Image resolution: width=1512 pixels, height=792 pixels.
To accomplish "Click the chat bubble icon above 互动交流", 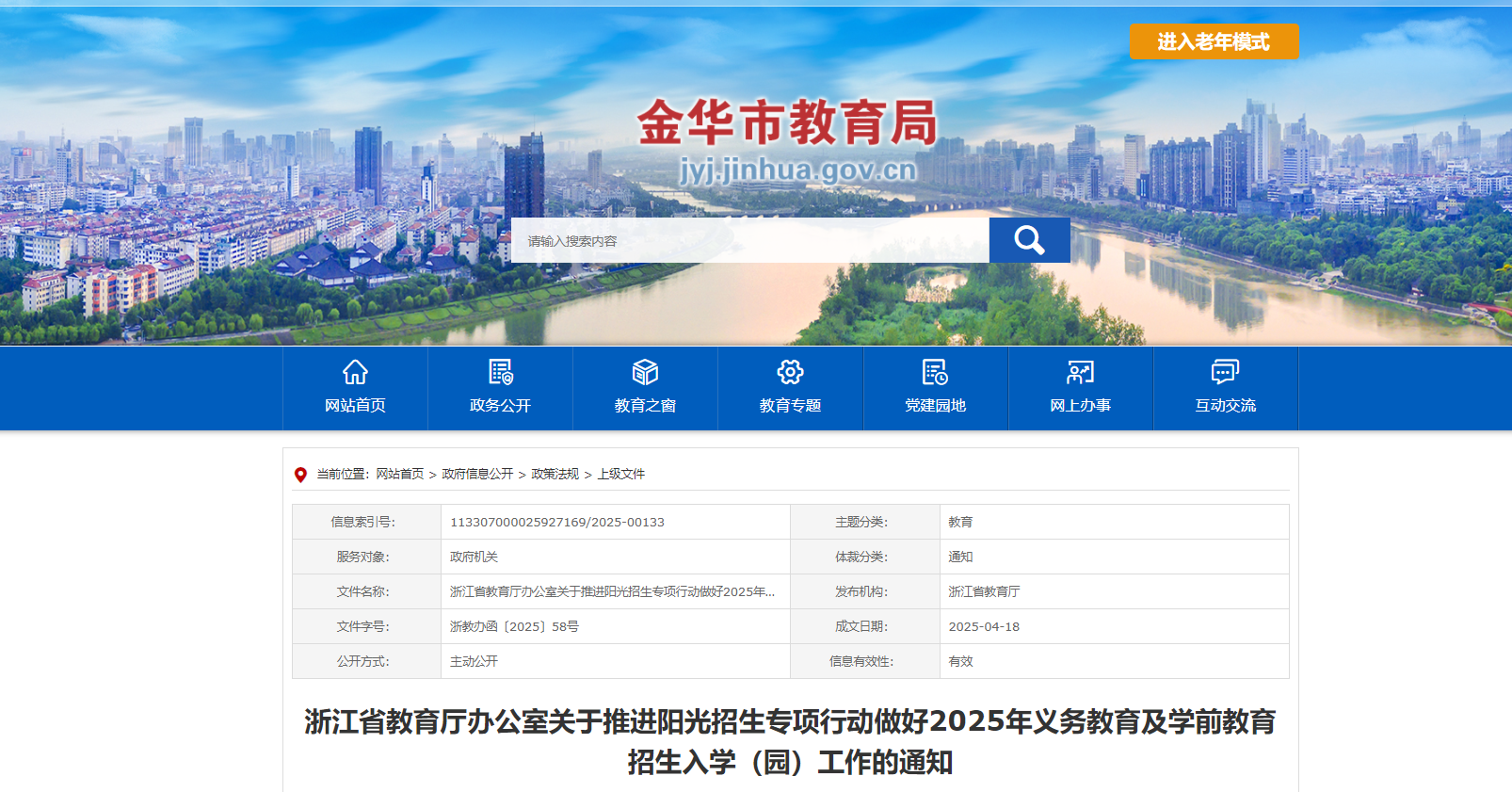I will [1225, 372].
